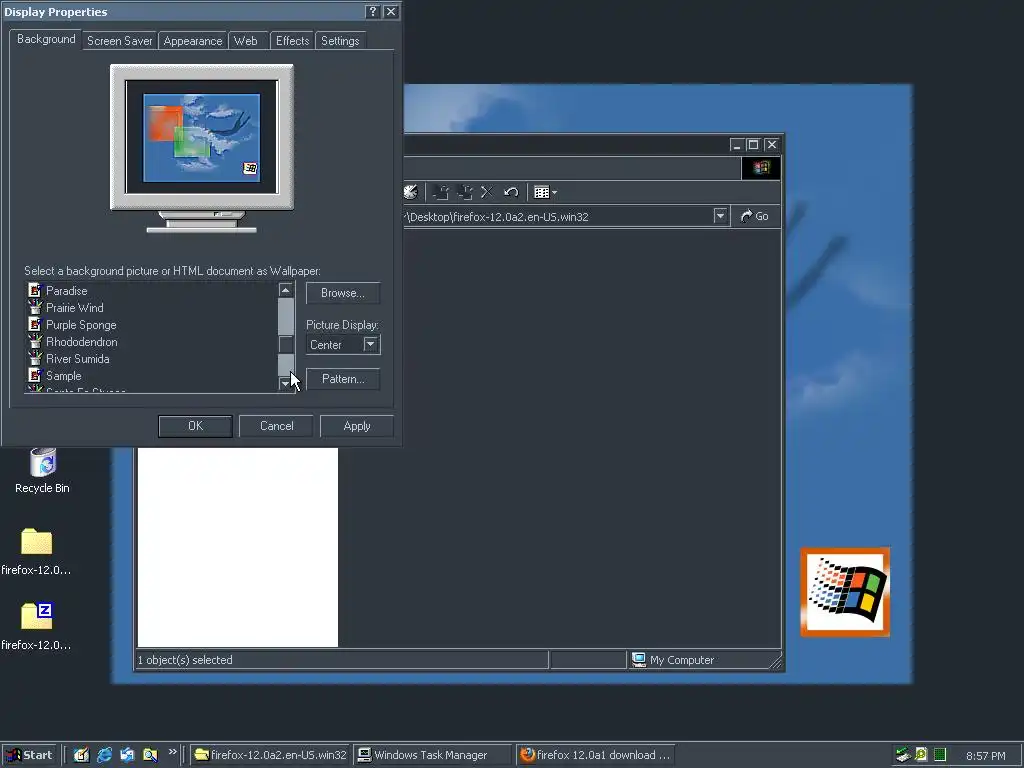1024x768 pixels.
Task: Click the first system tray icon
Action: pyautogui.click(x=903, y=755)
